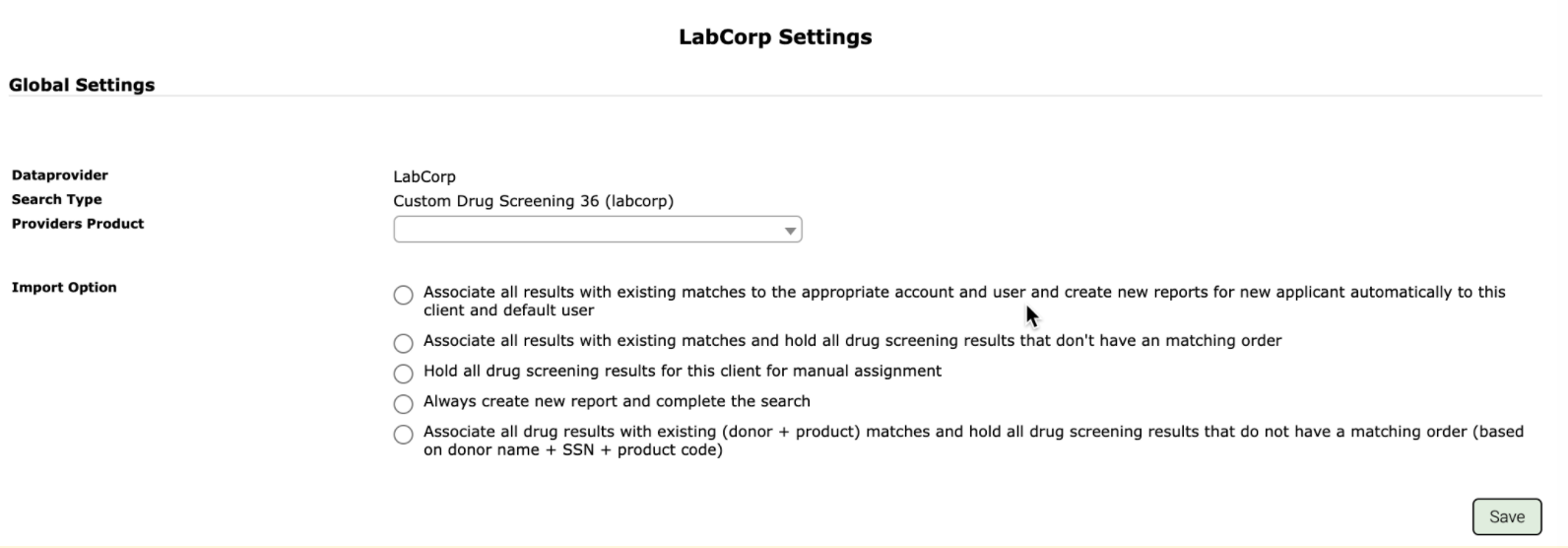Click 'Always create new report and complete the search' text
The image size is (1568, 548).
(x=617, y=401)
